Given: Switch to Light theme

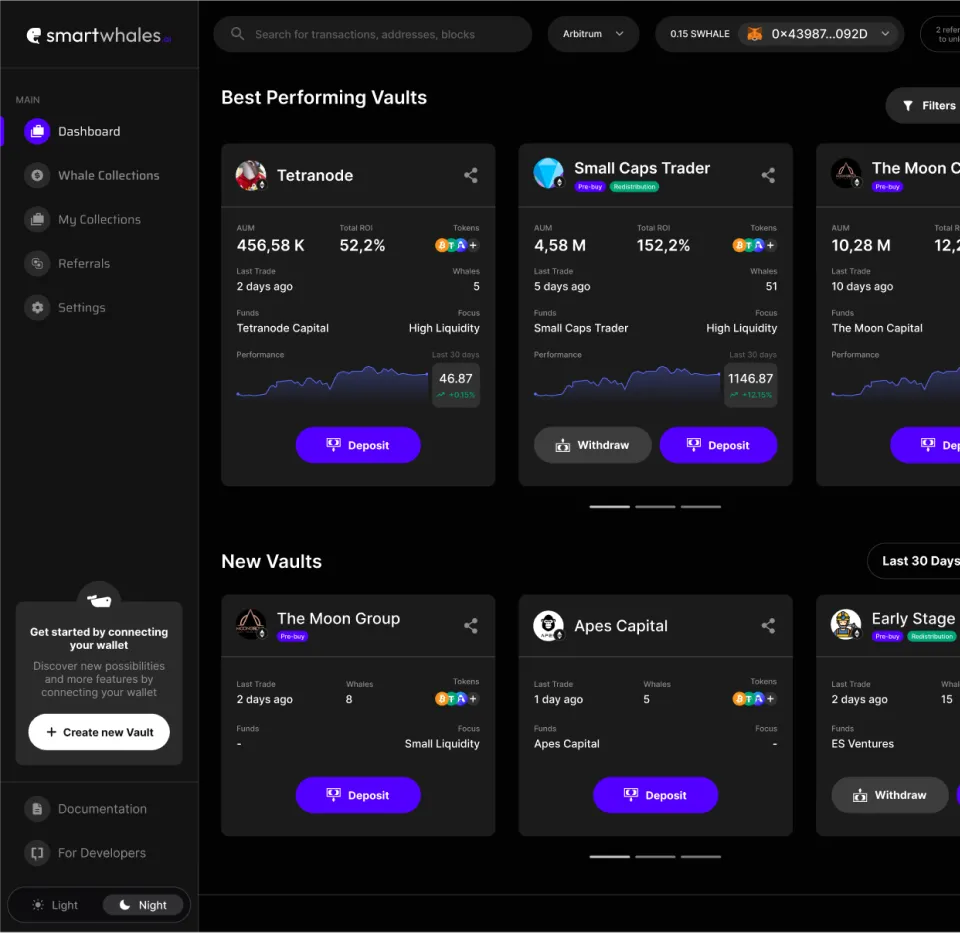Looking at the screenshot, I should point(56,905).
